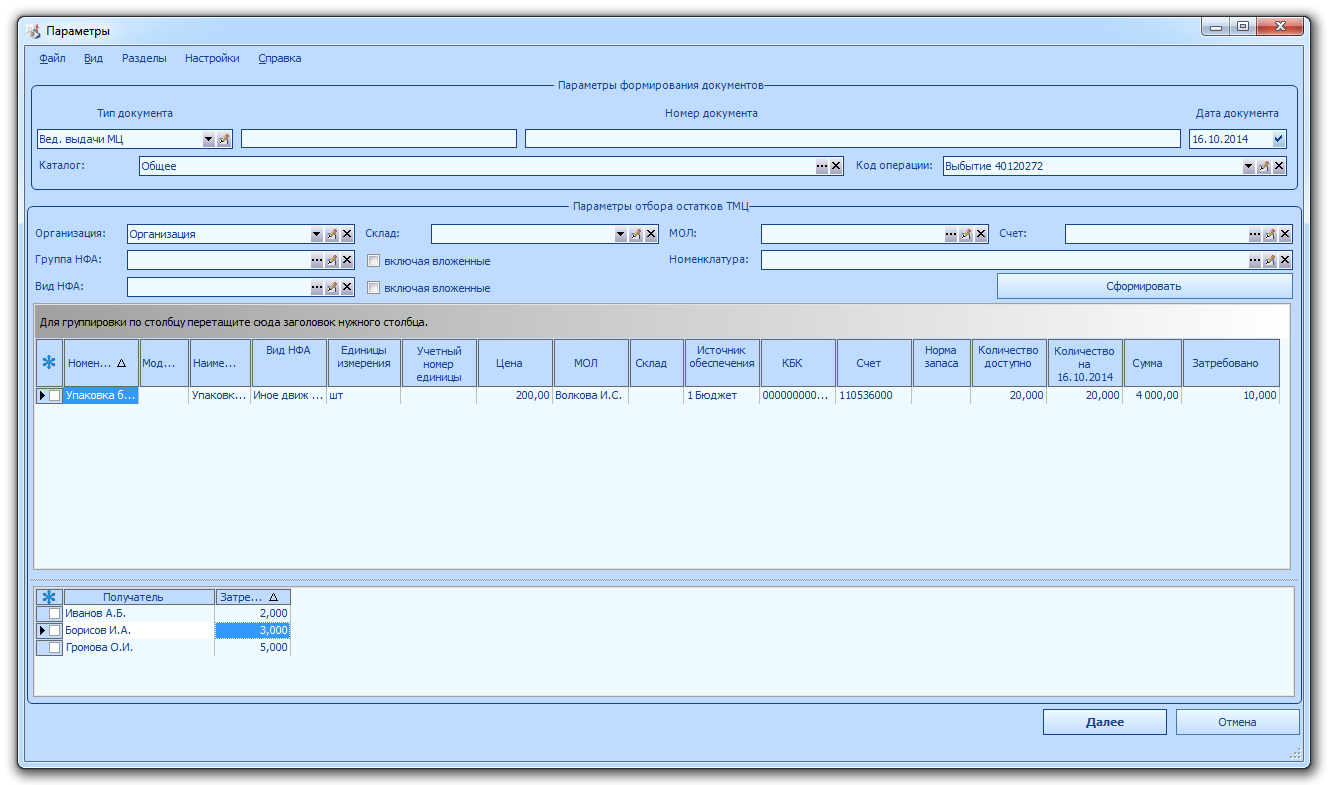
Task: Open the Настройки menu
Action: click(x=212, y=58)
